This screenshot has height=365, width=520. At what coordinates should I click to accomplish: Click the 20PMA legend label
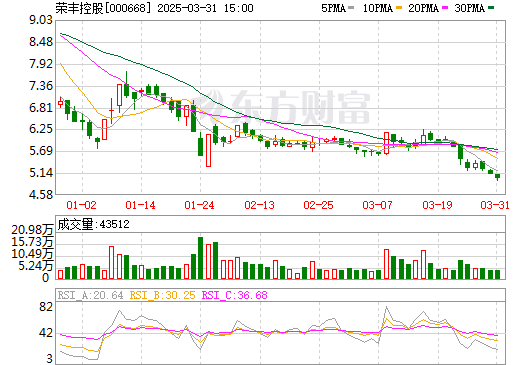(423, 8)
